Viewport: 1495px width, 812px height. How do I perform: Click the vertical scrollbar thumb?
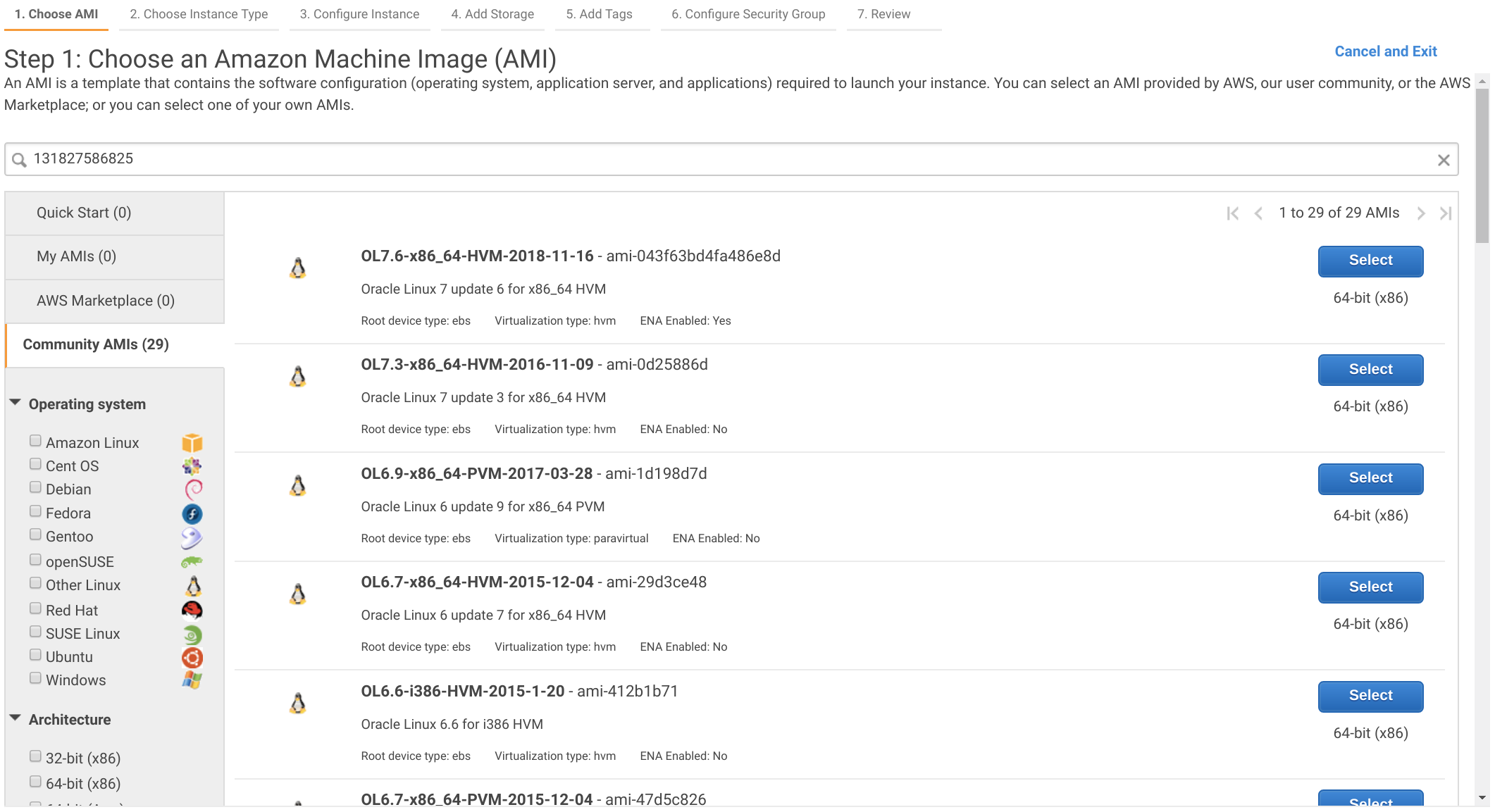click(x=1482, y=165)
